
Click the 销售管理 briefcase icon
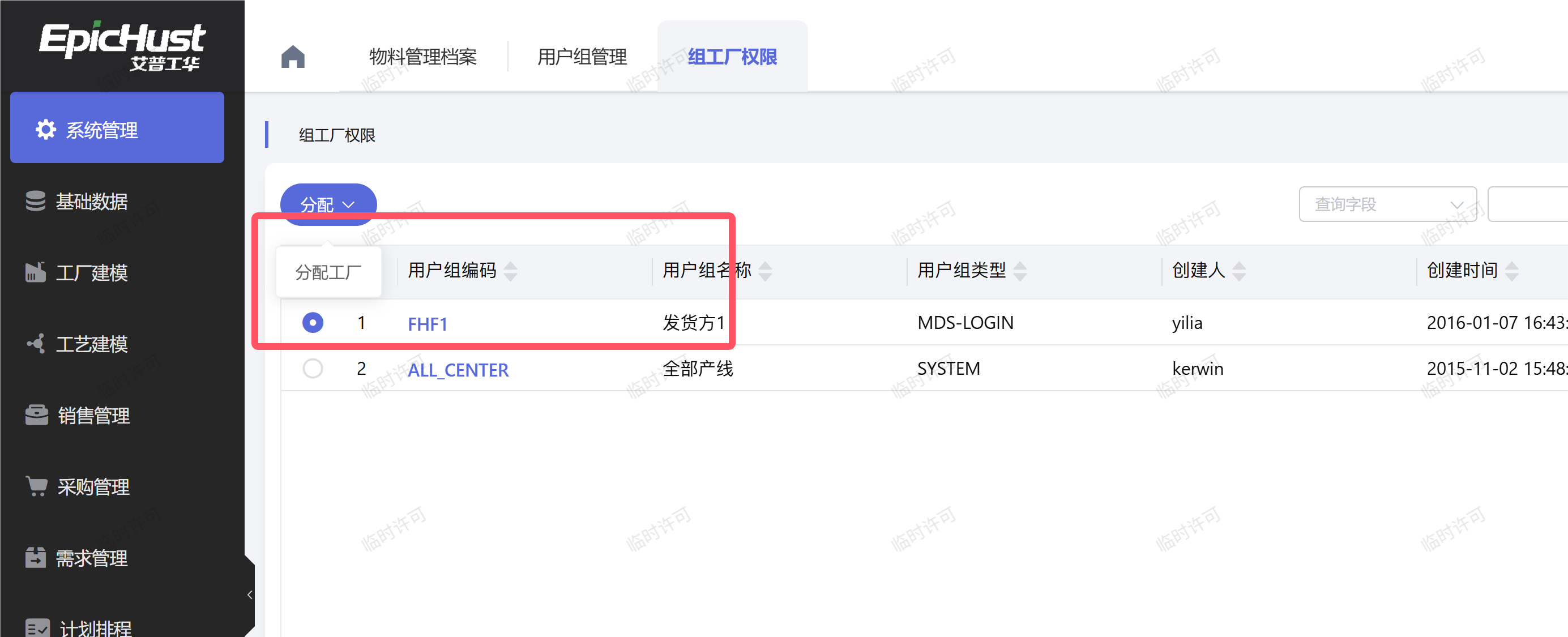click(36, 415)
